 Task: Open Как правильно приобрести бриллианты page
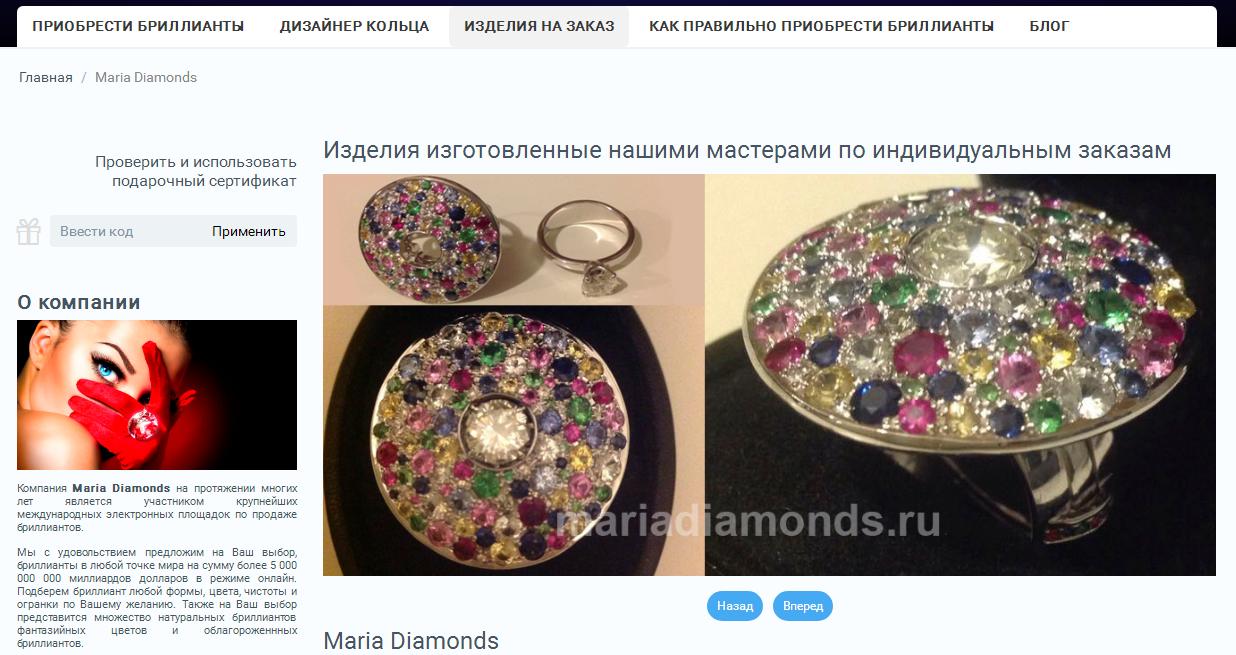coord(821,27)
